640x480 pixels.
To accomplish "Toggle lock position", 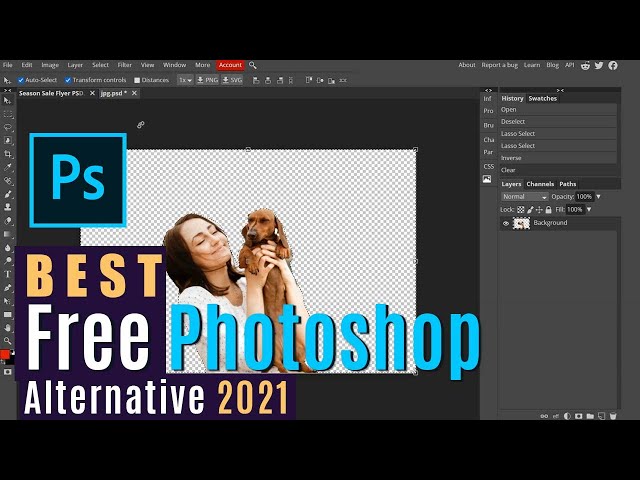I will [539, 210].
